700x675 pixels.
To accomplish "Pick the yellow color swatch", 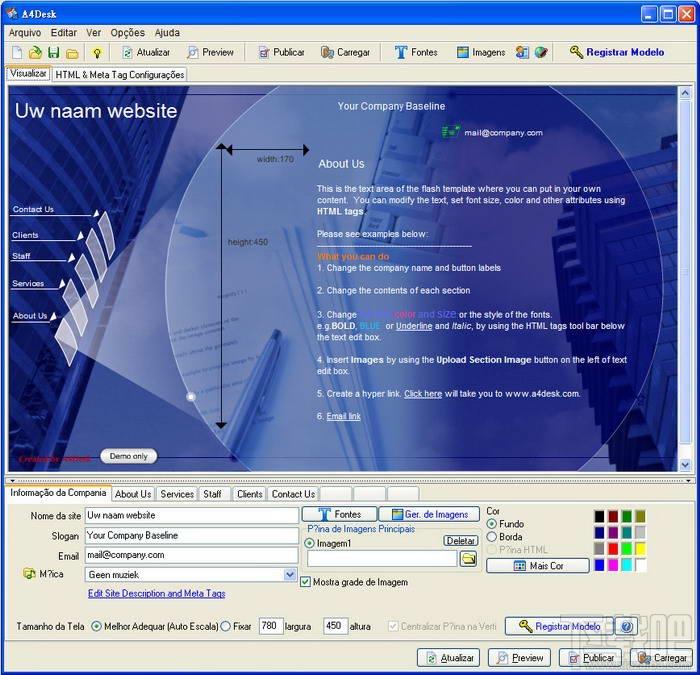I will tap(640, 548).
